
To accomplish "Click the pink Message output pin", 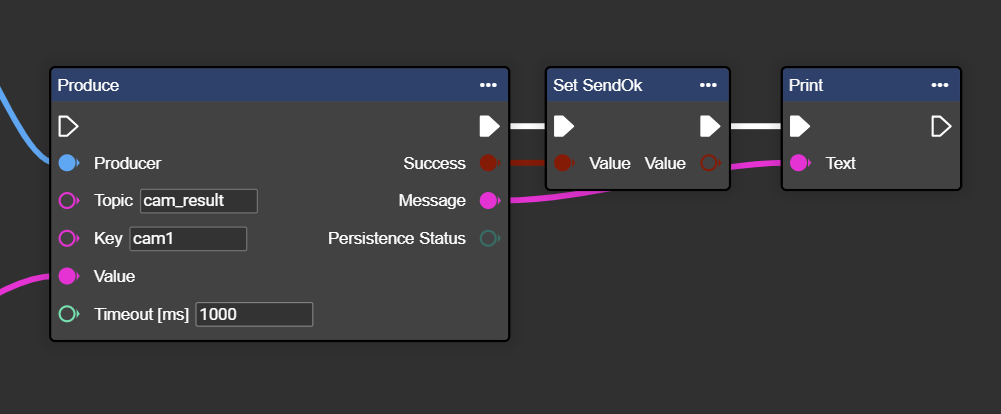I will click(x=489, y=201).
